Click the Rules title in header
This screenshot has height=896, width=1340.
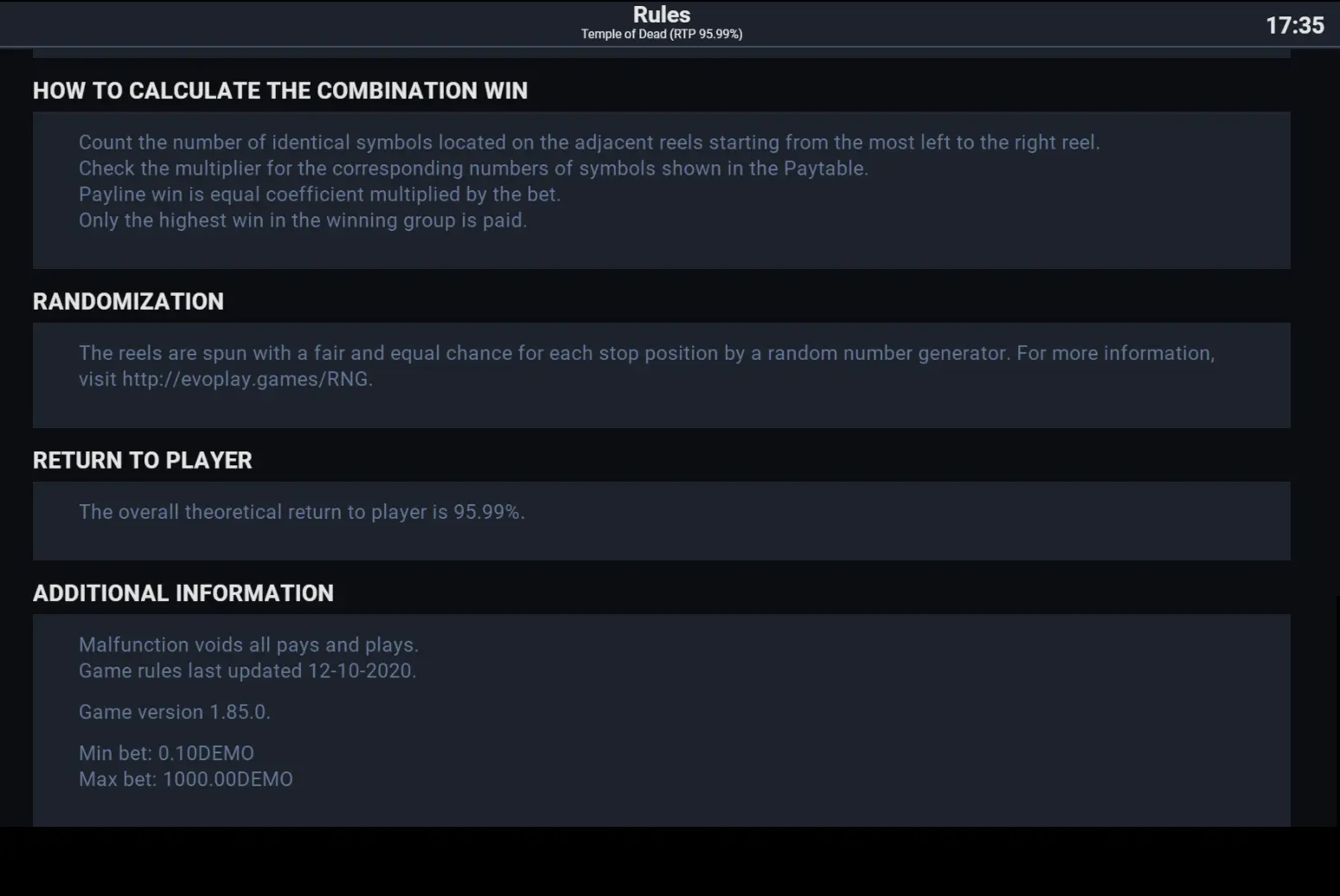[x=661, y=15]
